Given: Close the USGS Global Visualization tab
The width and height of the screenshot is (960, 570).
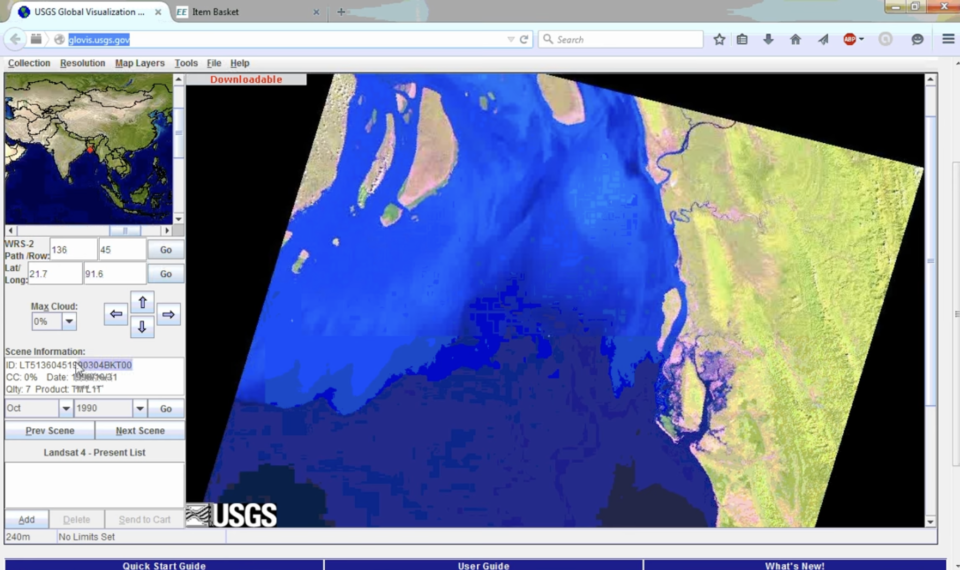Looking at the screenshot, I should coord(158,12).
